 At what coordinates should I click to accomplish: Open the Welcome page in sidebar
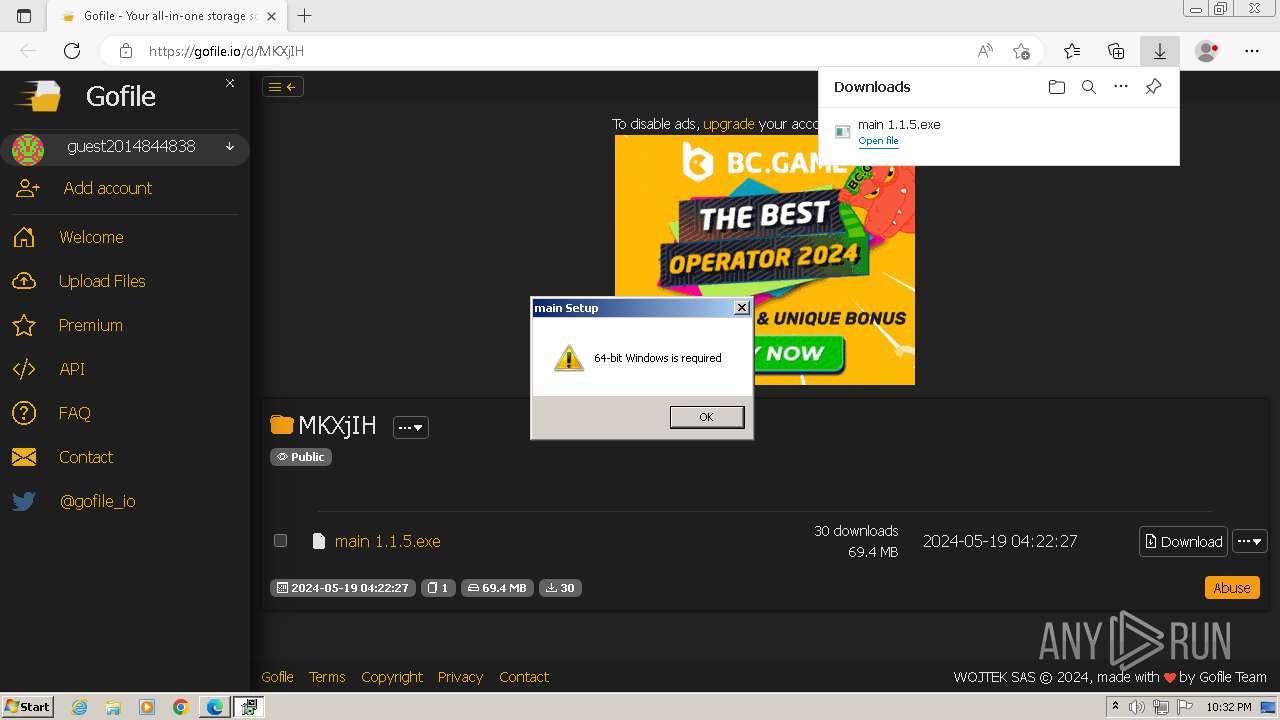tap(91, 237)
